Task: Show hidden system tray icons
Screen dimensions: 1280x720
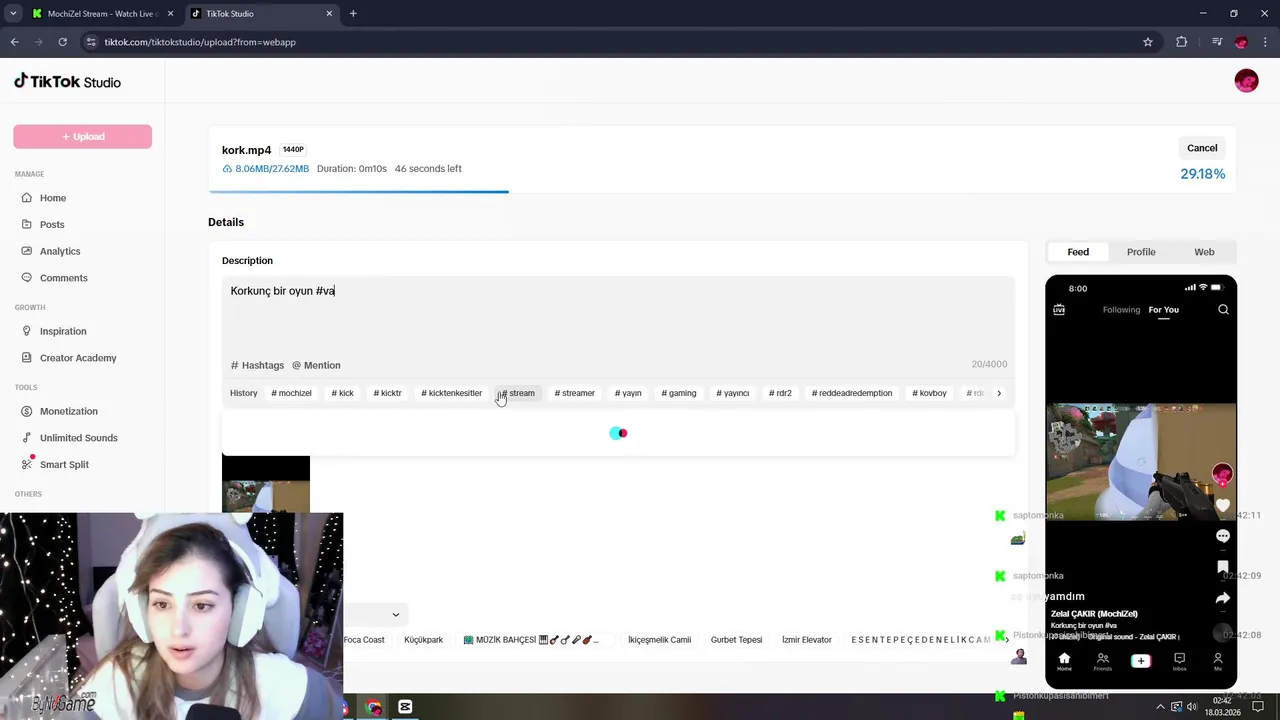Action: tap(1160, 707)
